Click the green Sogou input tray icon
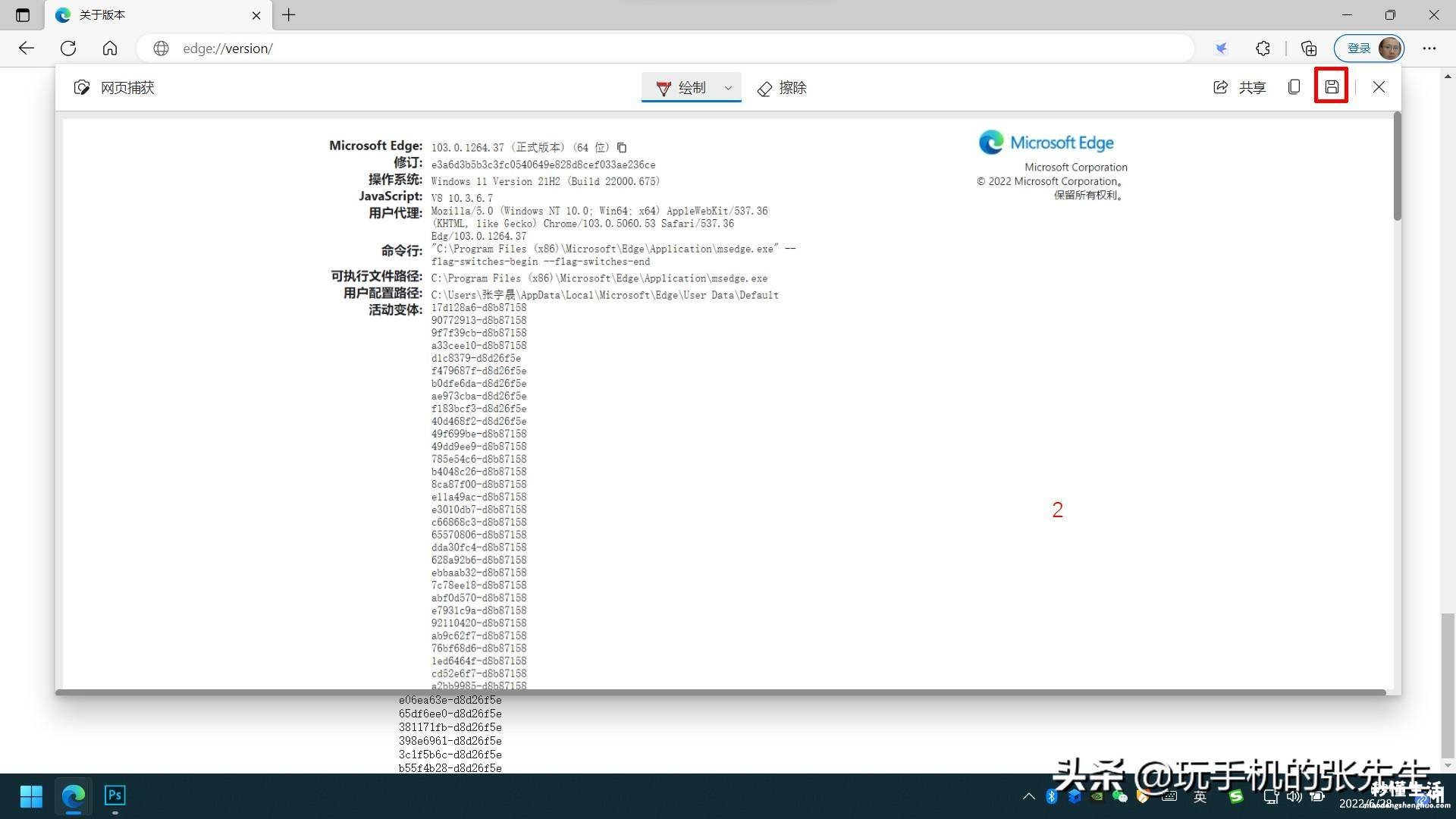The height and width of the screenshot is (819, 1456). (x=1236, y=796)
